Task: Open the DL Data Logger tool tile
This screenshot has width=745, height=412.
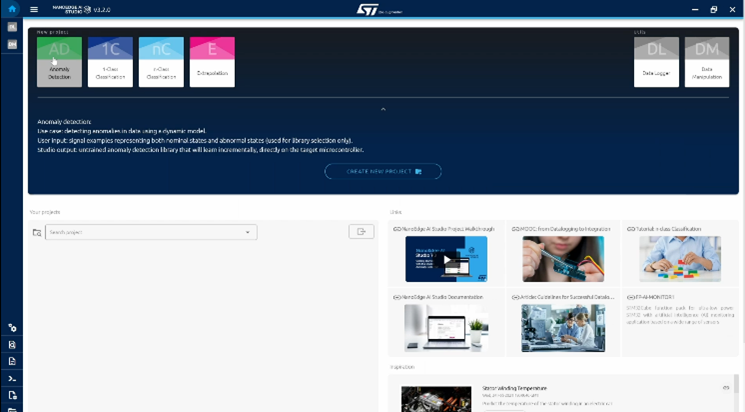Action: [x=656, y=62]
